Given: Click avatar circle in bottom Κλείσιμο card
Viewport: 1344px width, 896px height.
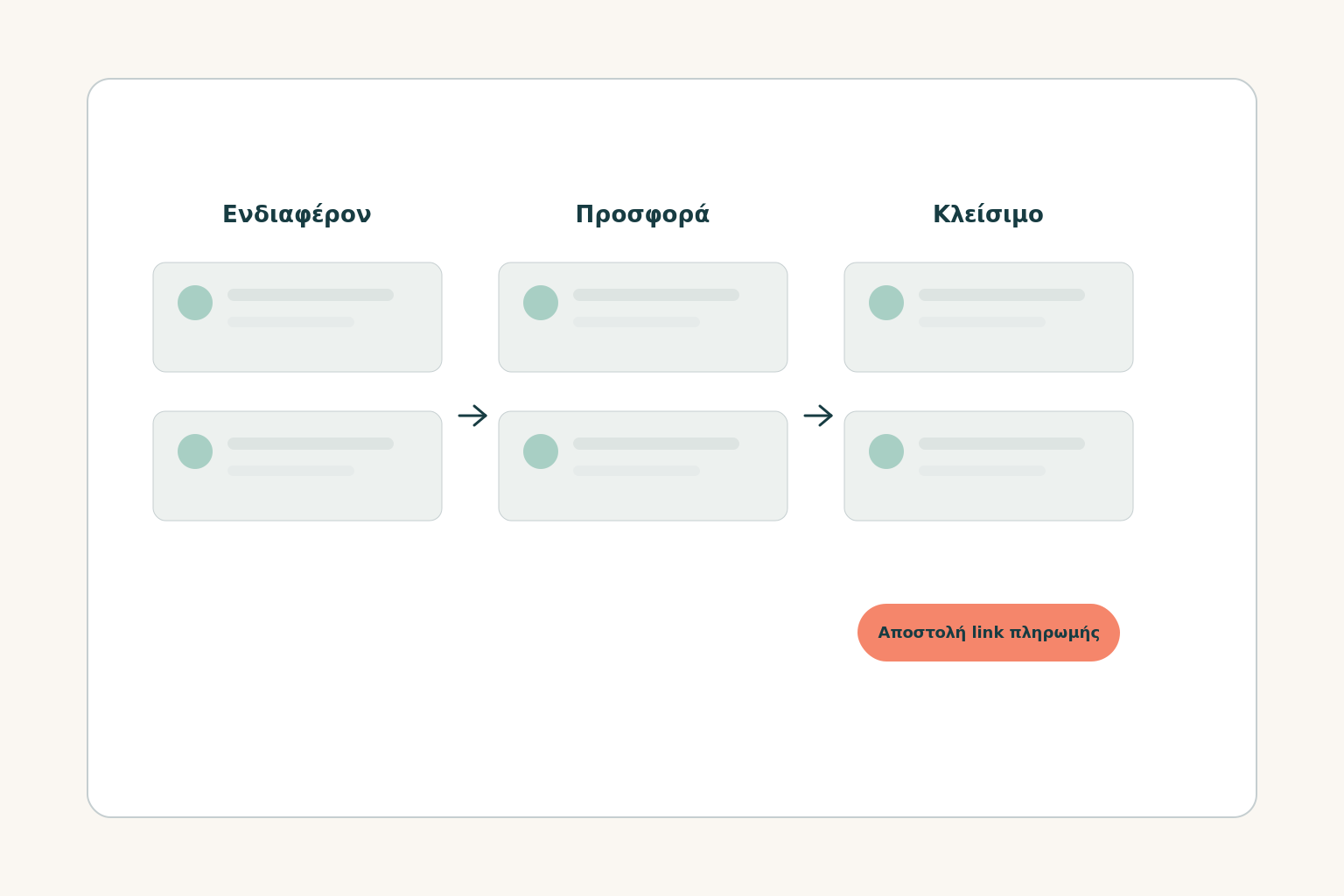Looking at the screenshot, I should click(x=886, y=451).
